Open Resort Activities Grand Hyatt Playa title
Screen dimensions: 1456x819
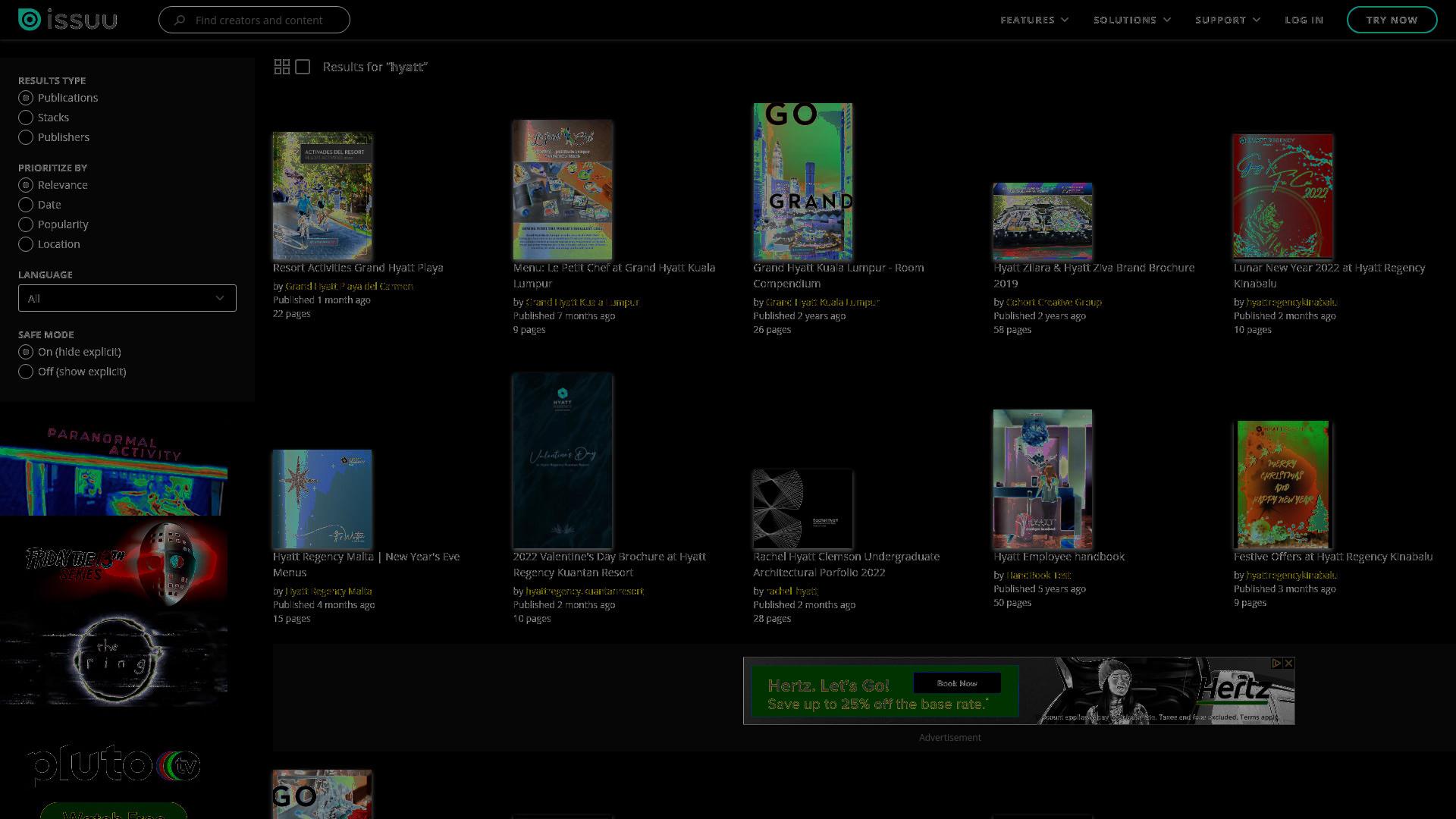point(358,268)
